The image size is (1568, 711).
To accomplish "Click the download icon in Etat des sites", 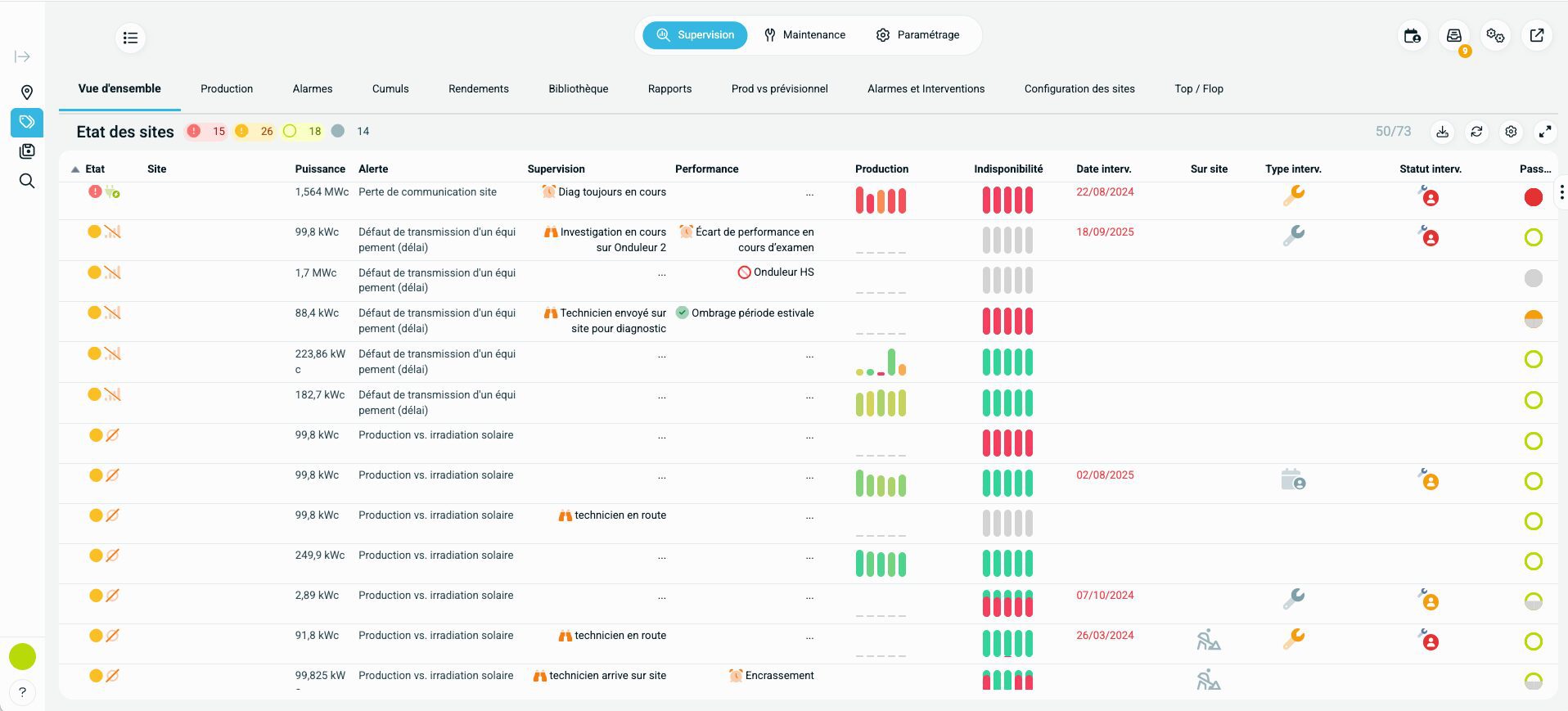I will coord(1442,132).
